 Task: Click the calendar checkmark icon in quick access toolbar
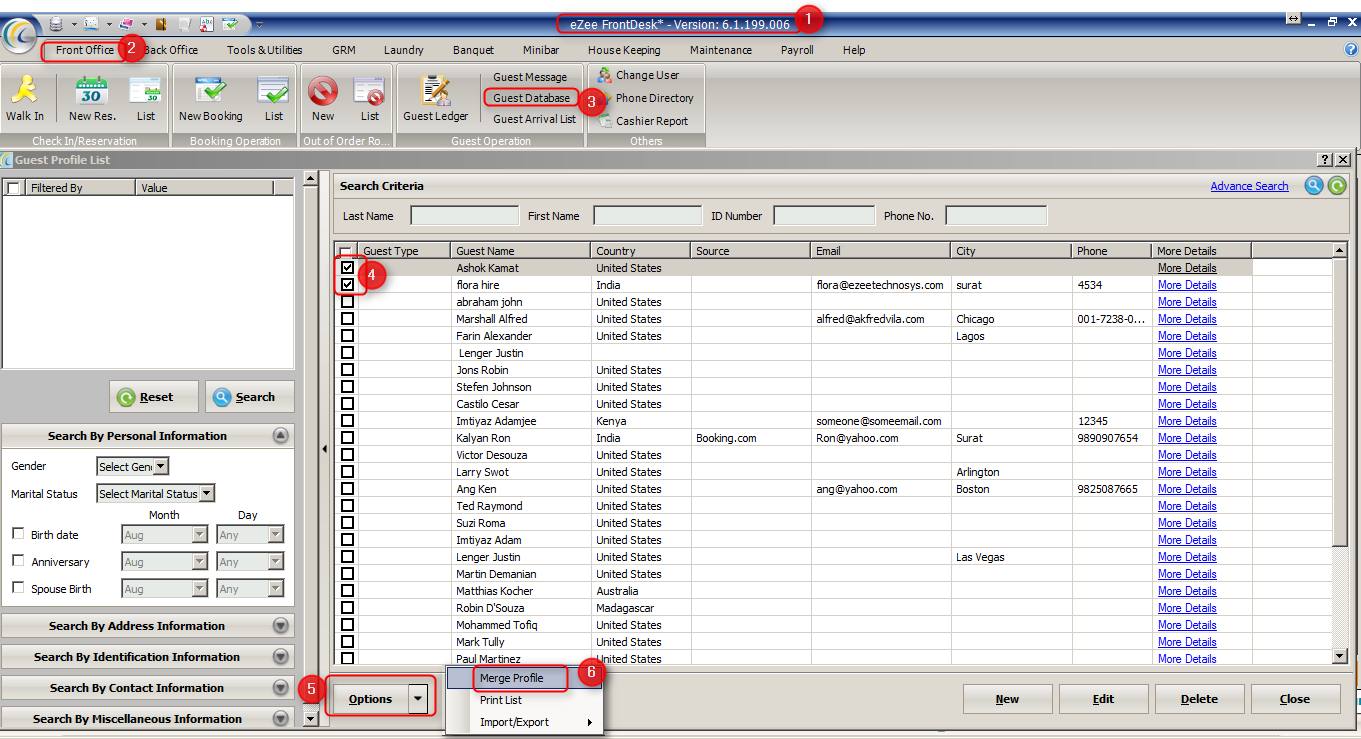tap(231, 23)
